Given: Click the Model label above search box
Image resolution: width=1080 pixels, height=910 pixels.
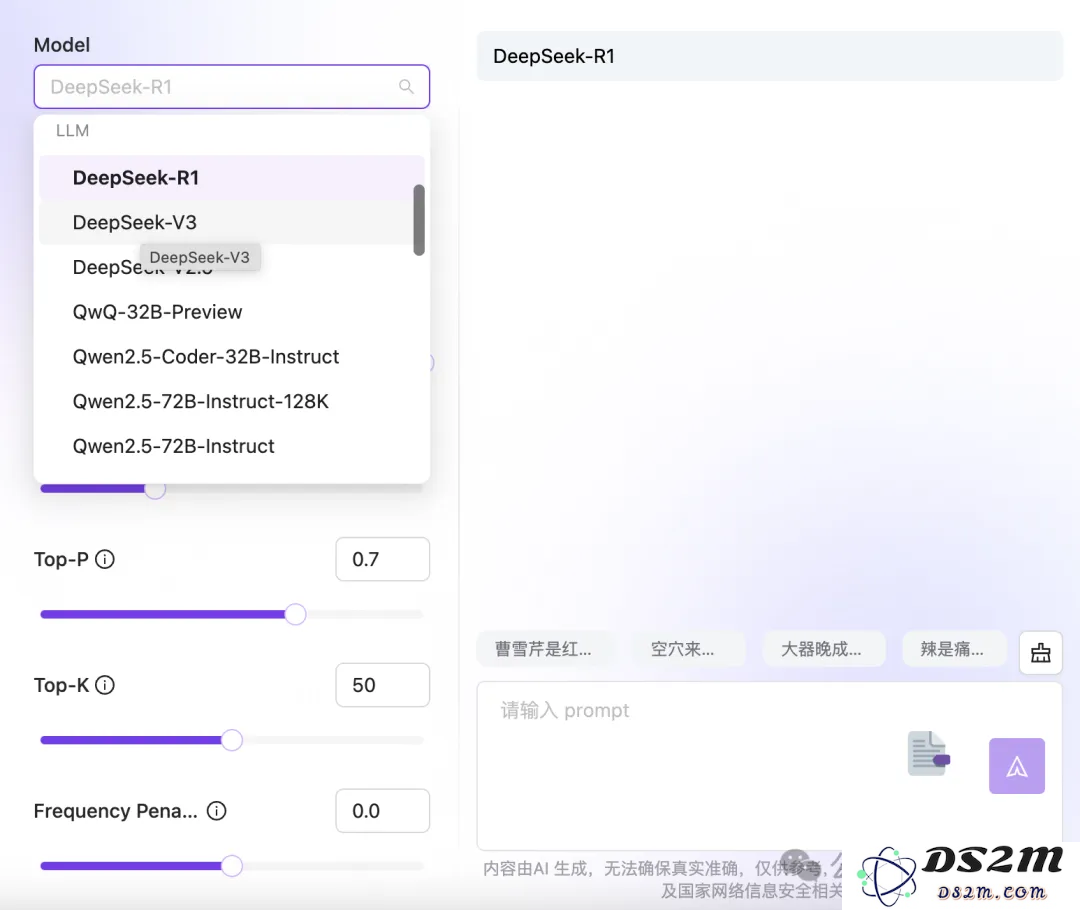Looking at the screenshot, I should [62, 45].
